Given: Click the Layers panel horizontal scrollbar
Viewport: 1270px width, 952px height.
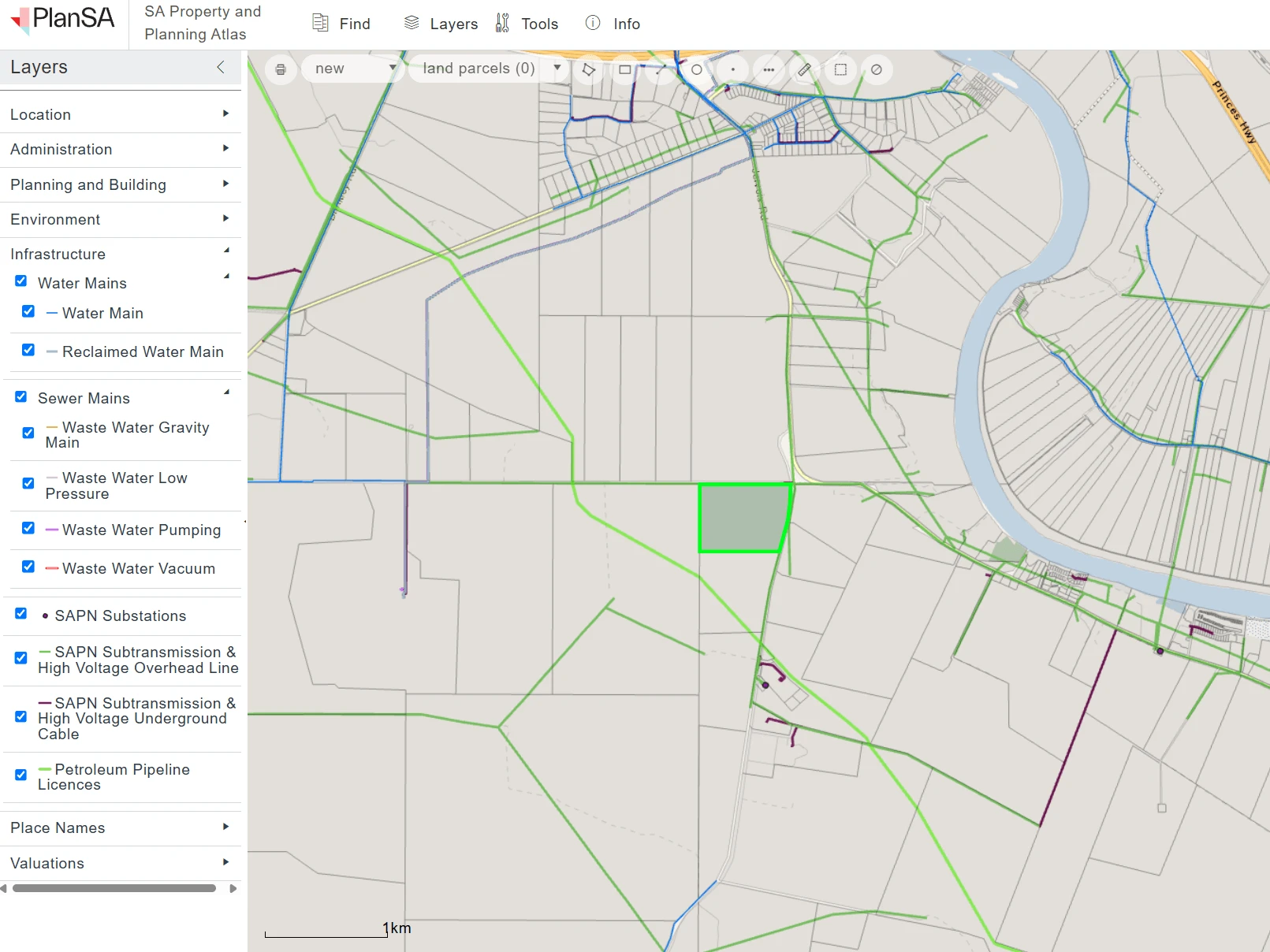Looking at the screenshot, I should tap(114, 888).
